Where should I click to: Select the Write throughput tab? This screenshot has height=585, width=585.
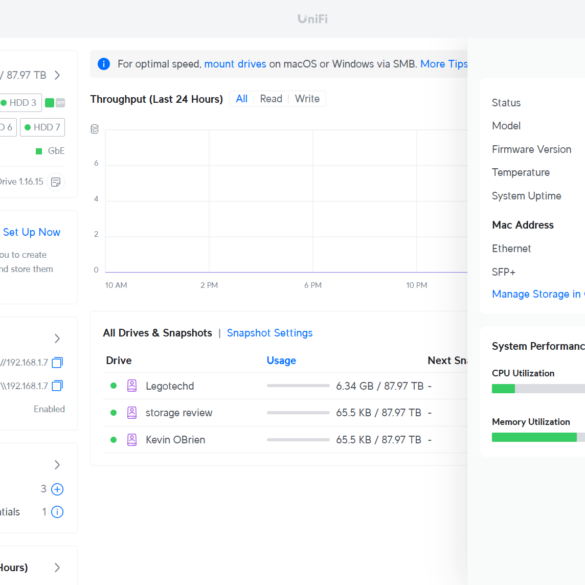tap(307, 99)
